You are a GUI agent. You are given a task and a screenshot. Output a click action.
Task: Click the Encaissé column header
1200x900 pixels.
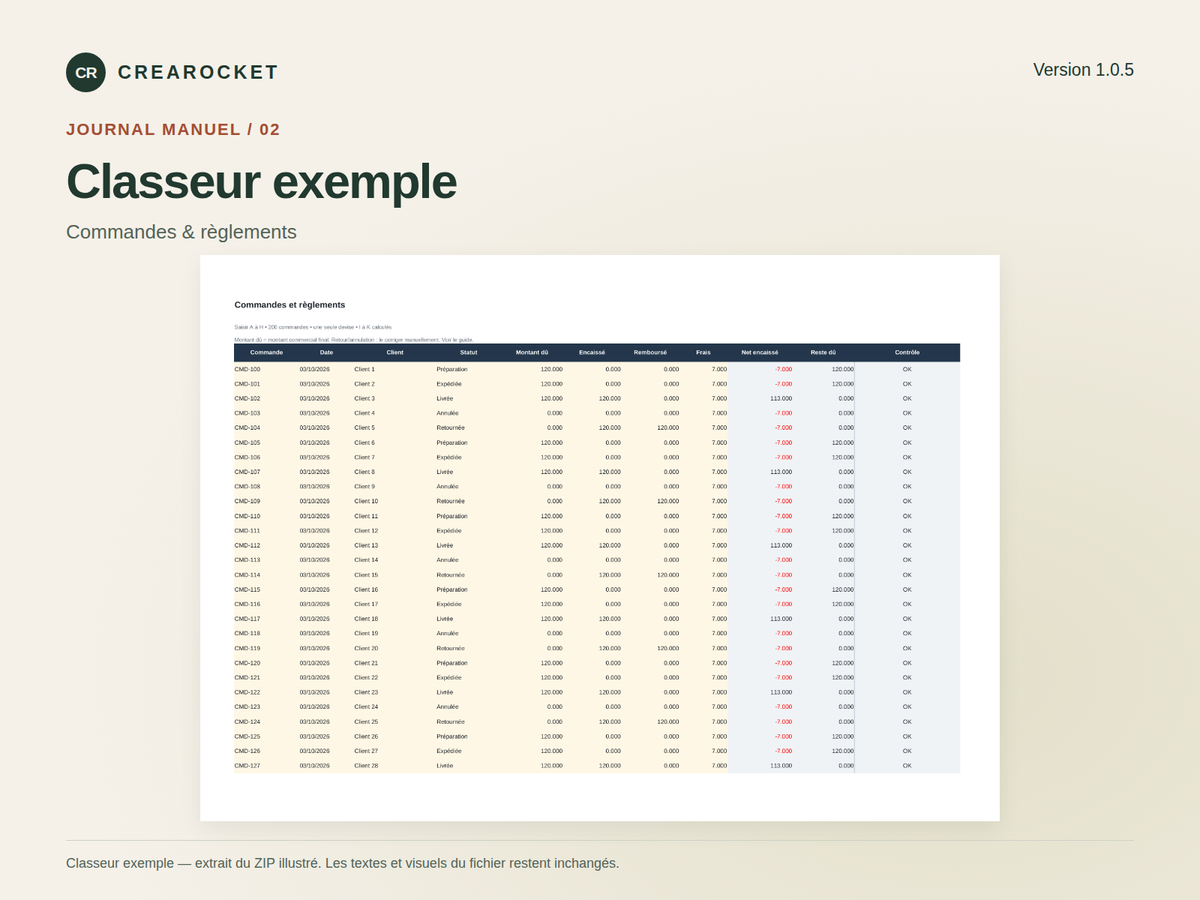point(592,352)
